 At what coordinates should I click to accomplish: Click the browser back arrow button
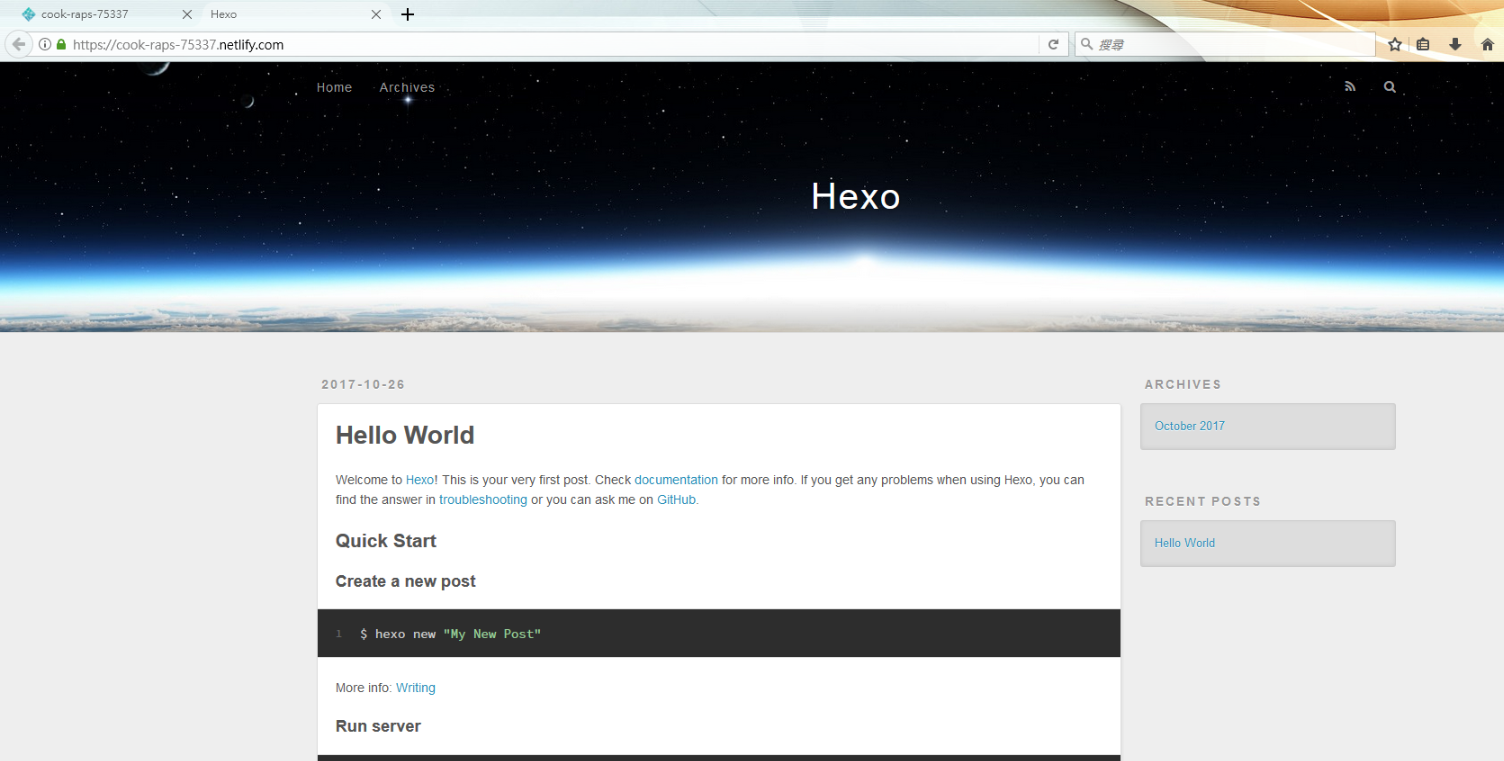pyautogui.click(x=18, y=44)
